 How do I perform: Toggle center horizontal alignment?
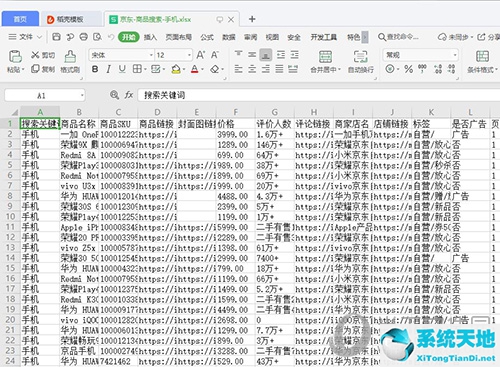click(x=252, y=69)
